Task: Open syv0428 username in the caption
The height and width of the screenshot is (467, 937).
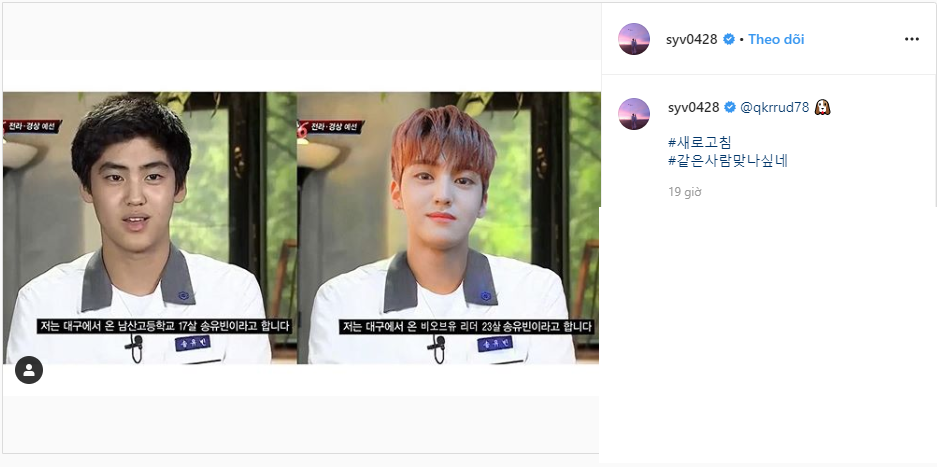Action: click(x=693, y=108)
